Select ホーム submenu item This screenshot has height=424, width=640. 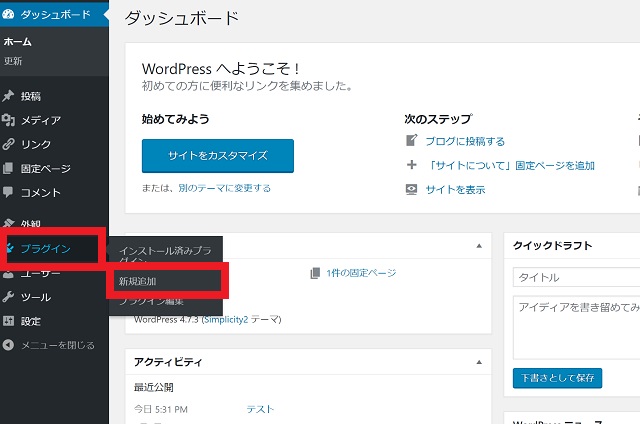click(x=18, y=42)
